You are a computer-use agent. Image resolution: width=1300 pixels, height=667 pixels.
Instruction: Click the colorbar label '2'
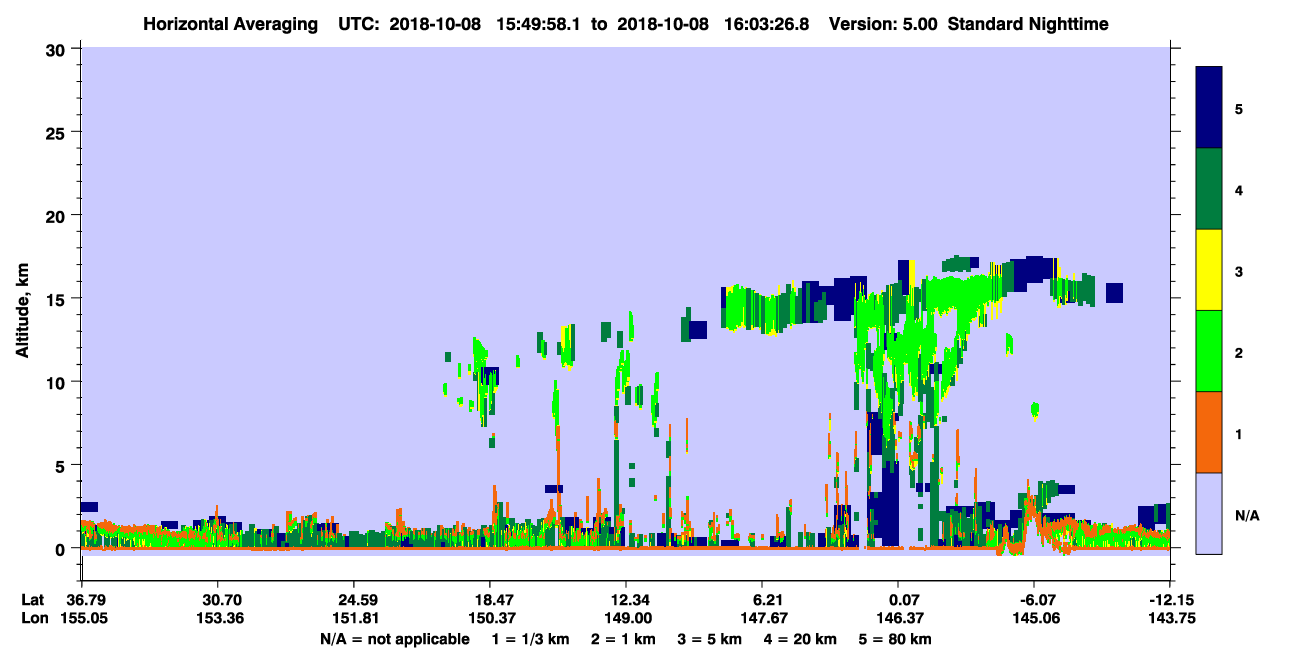tap(1239, 353)
